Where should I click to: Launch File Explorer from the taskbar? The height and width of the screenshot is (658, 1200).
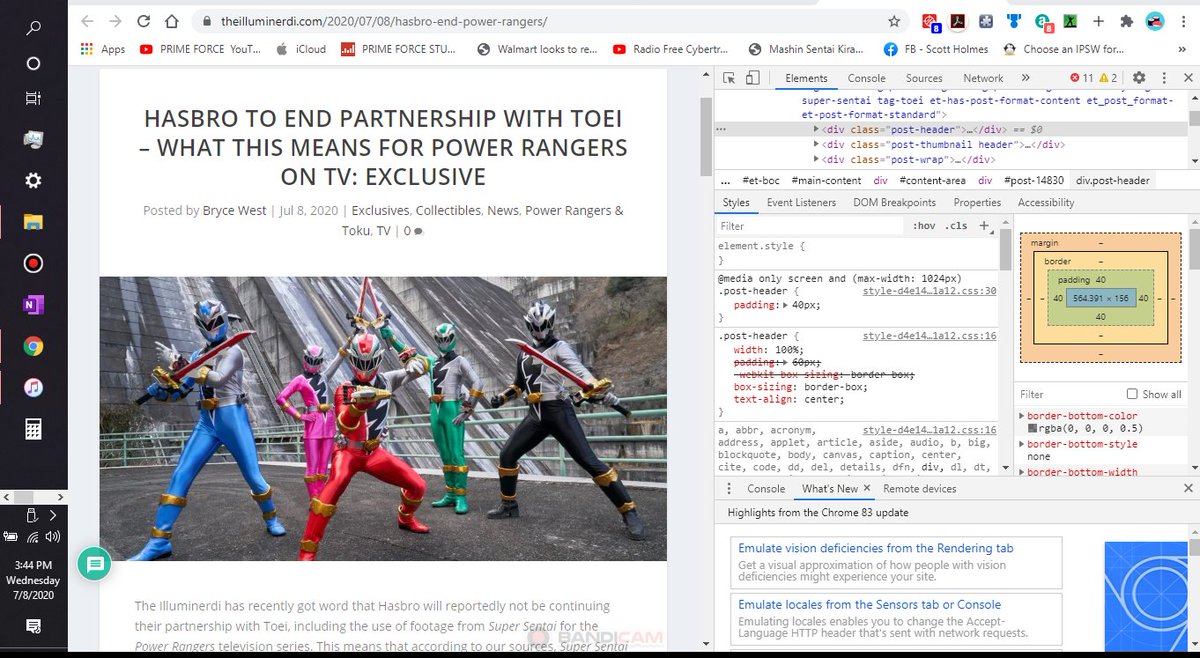(32, 222)
